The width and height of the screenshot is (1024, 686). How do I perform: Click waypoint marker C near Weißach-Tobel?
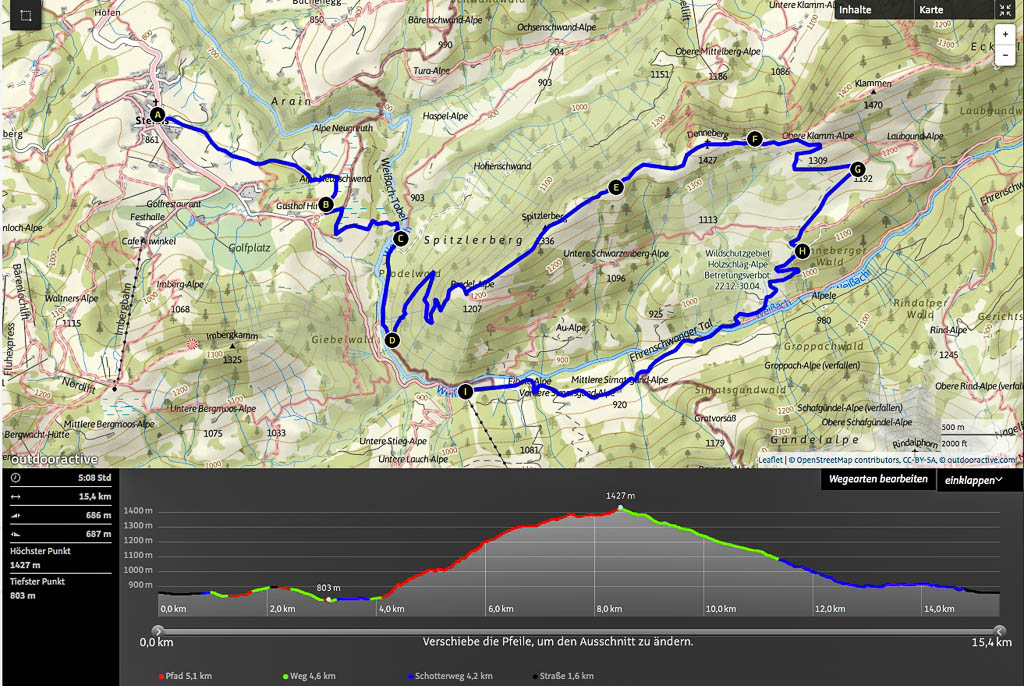tap(400, 238)
